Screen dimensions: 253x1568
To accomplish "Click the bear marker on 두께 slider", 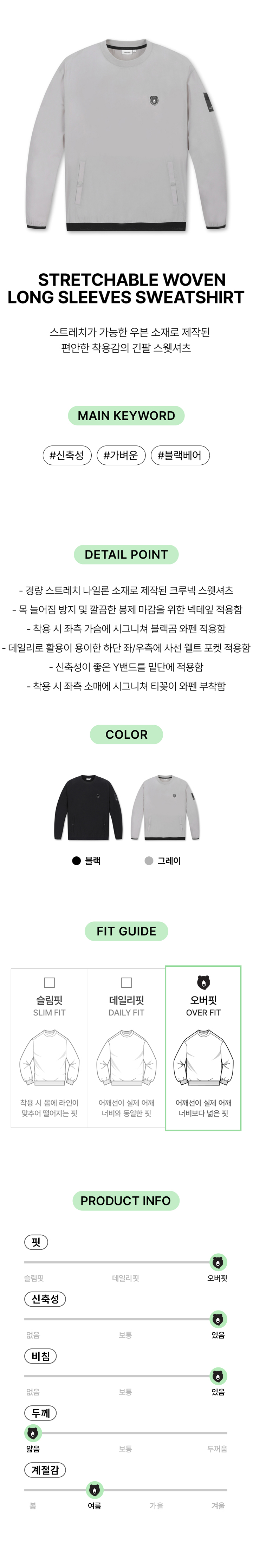I will pyautogui.click(x=33, y=1433).
